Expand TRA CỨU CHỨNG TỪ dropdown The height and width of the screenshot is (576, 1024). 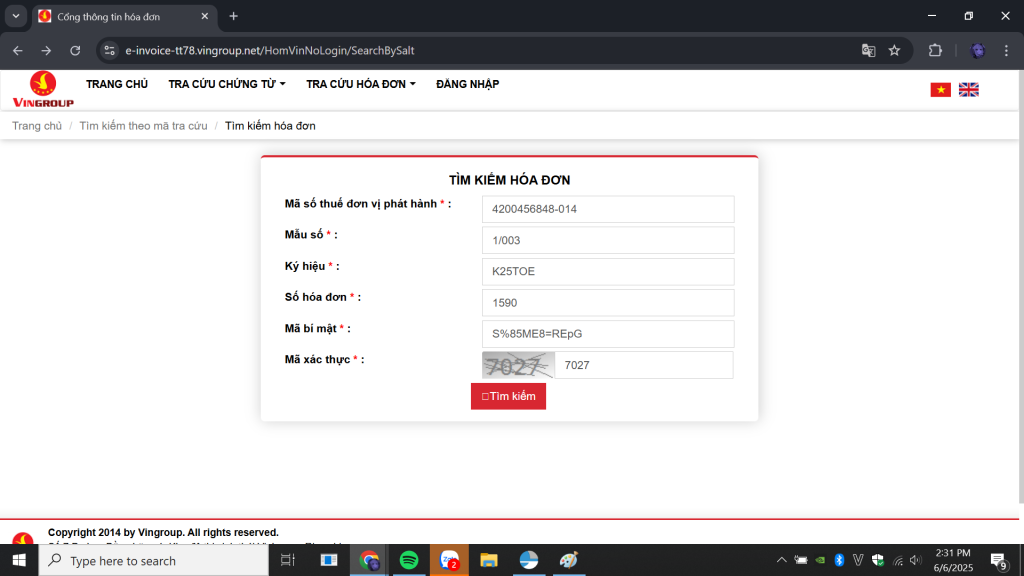(x=227, y=84)
